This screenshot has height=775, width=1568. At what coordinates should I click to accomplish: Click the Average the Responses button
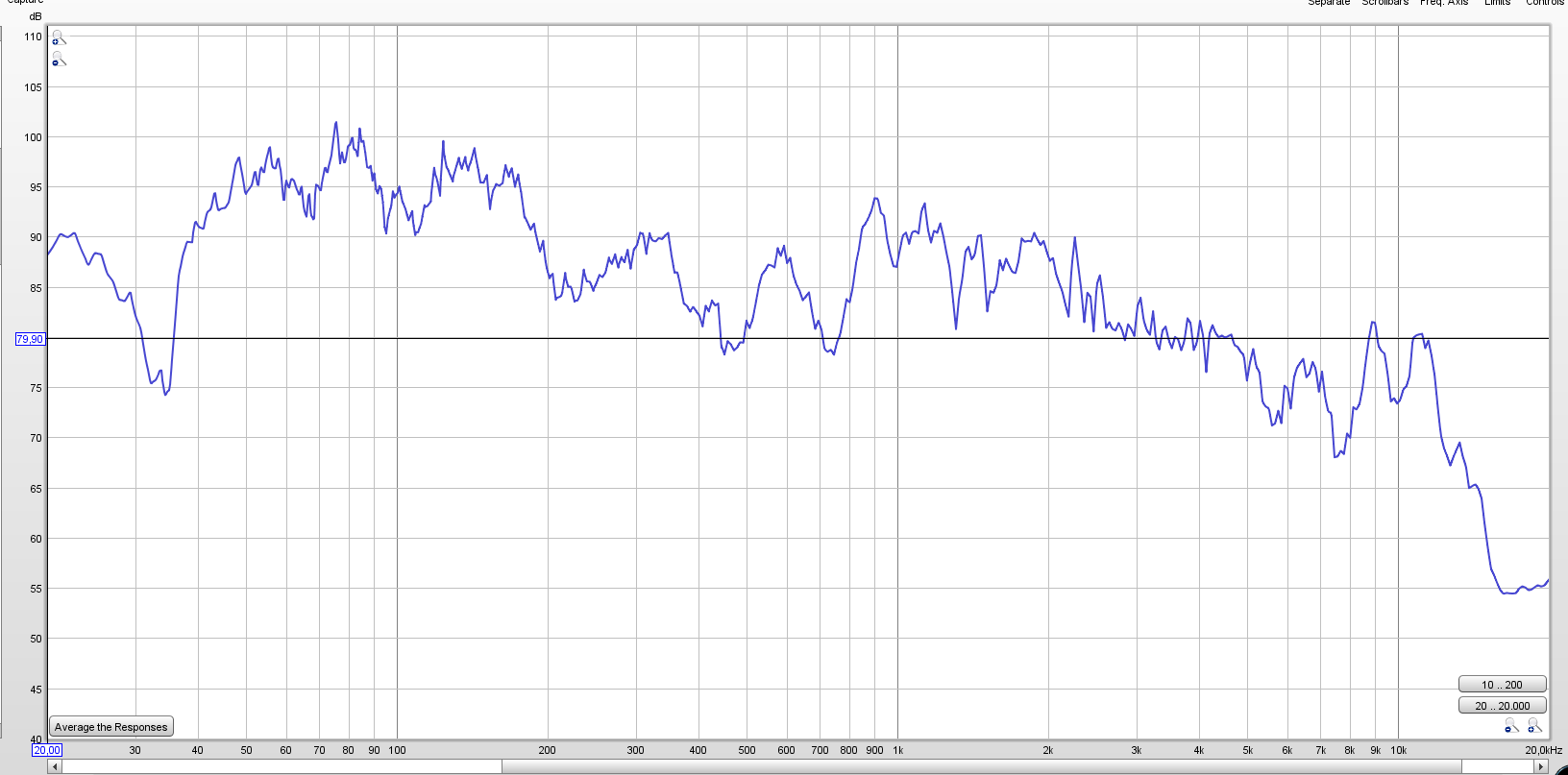pos(111,727)
